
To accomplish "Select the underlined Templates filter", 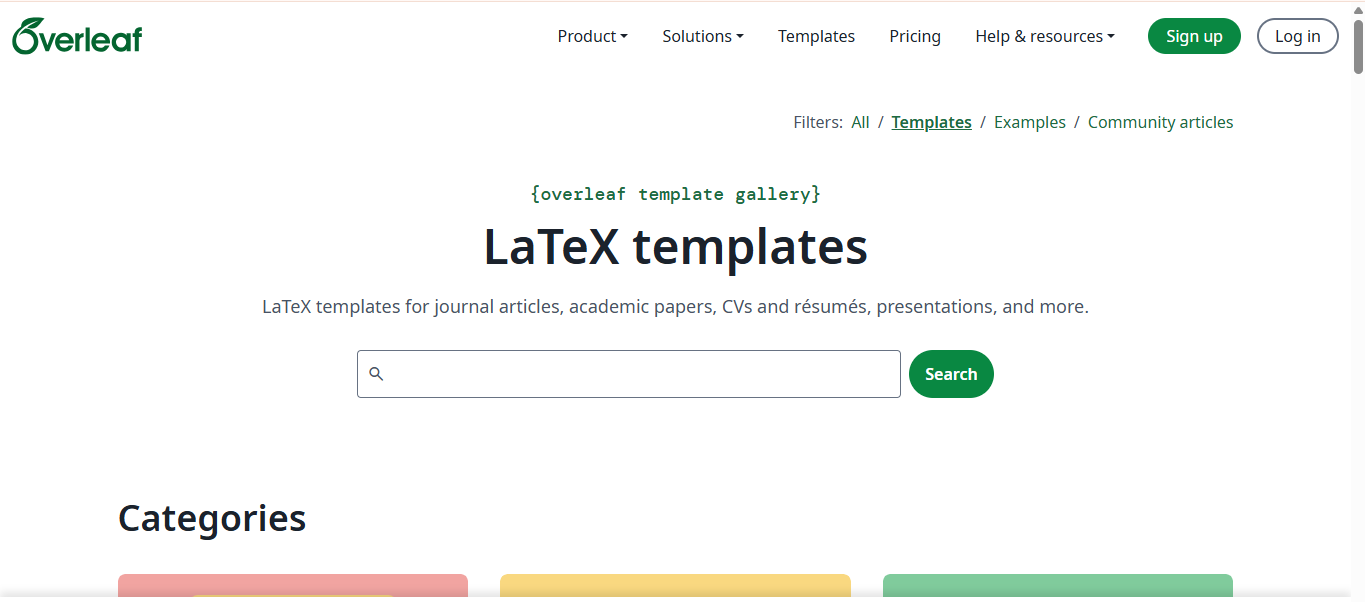I will [x=932, y=122].
